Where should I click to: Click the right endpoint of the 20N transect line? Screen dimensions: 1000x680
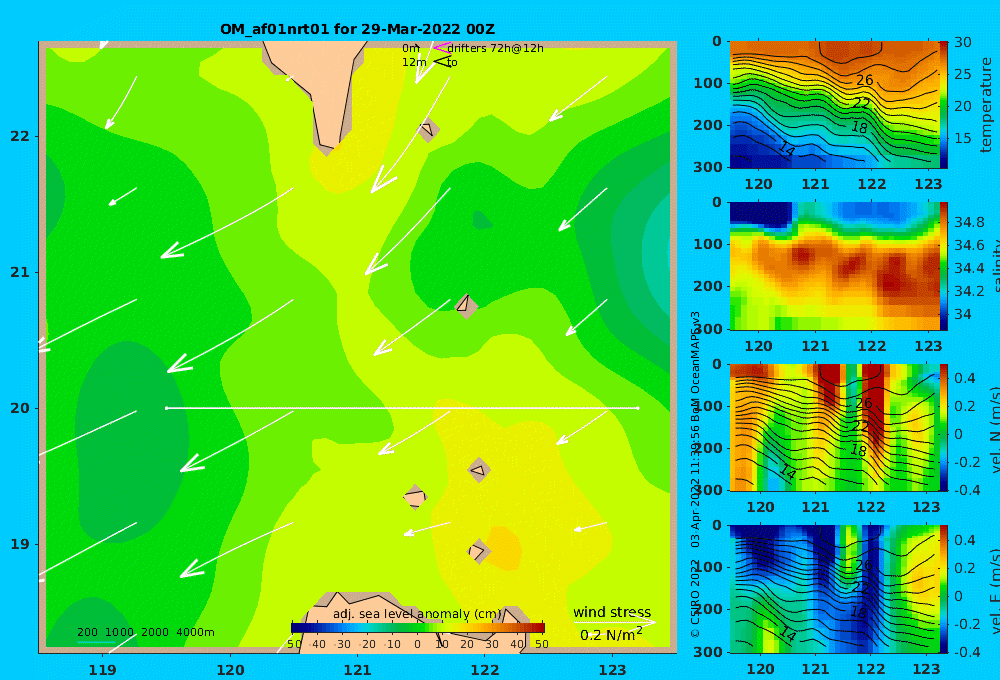(x=638, y=408)
